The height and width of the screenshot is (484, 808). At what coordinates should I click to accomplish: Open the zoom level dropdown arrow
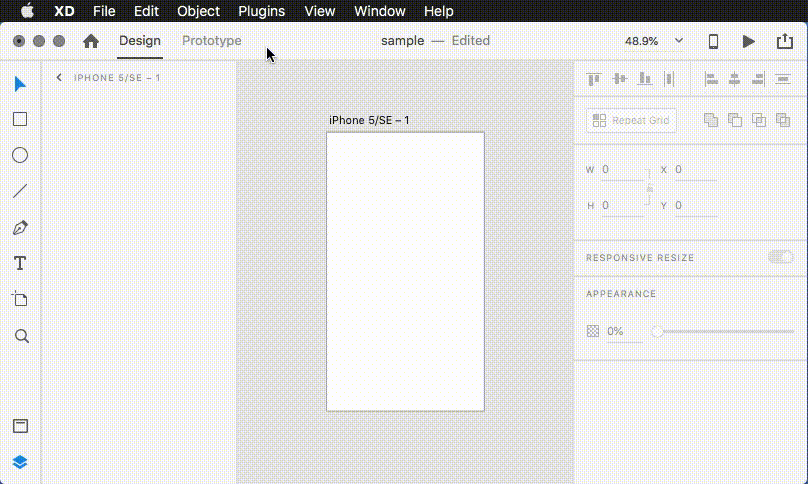(679, 41)
